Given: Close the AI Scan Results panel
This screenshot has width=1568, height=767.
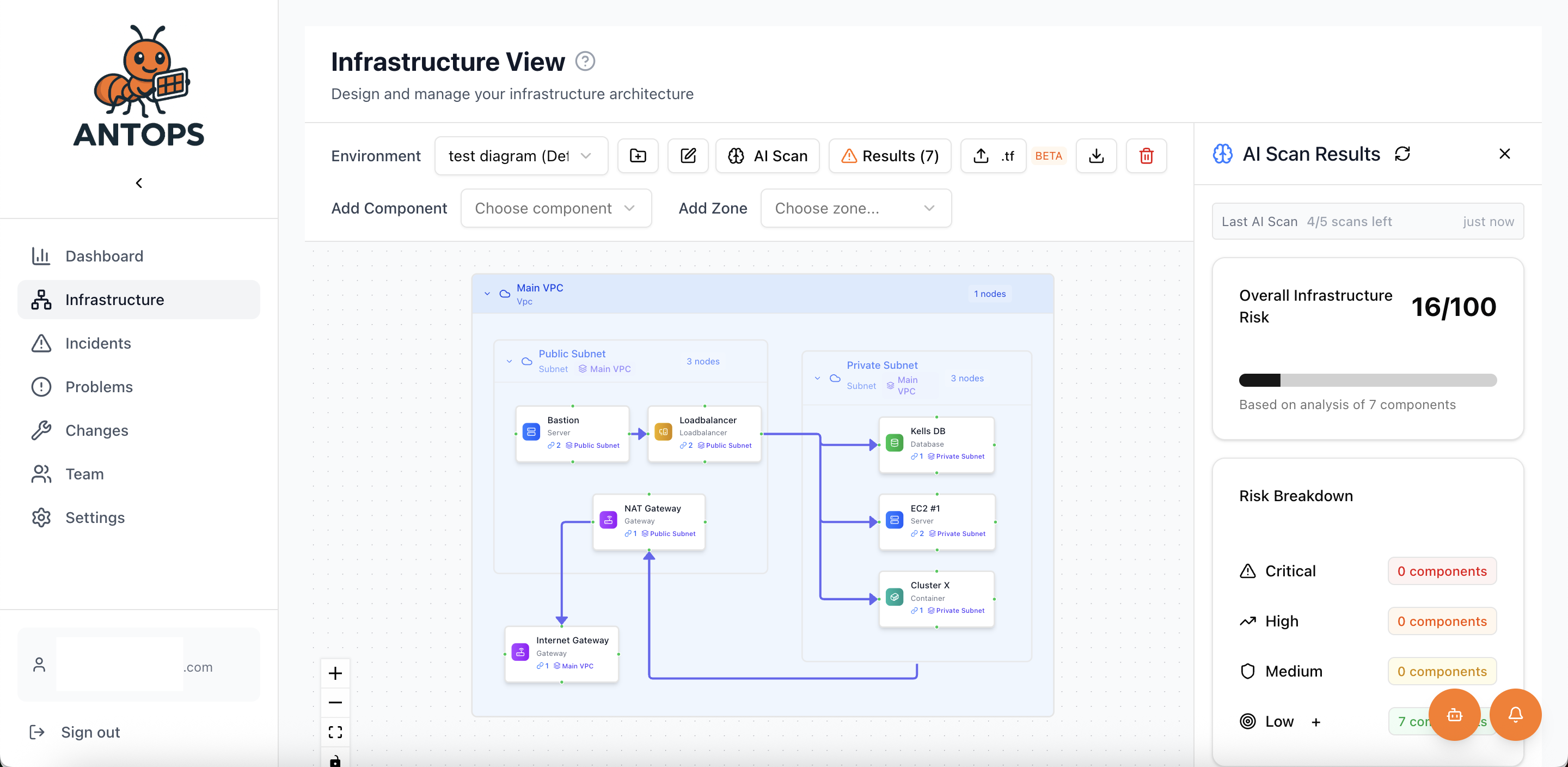Looking at the screenshot, I should coord(1505,154).
